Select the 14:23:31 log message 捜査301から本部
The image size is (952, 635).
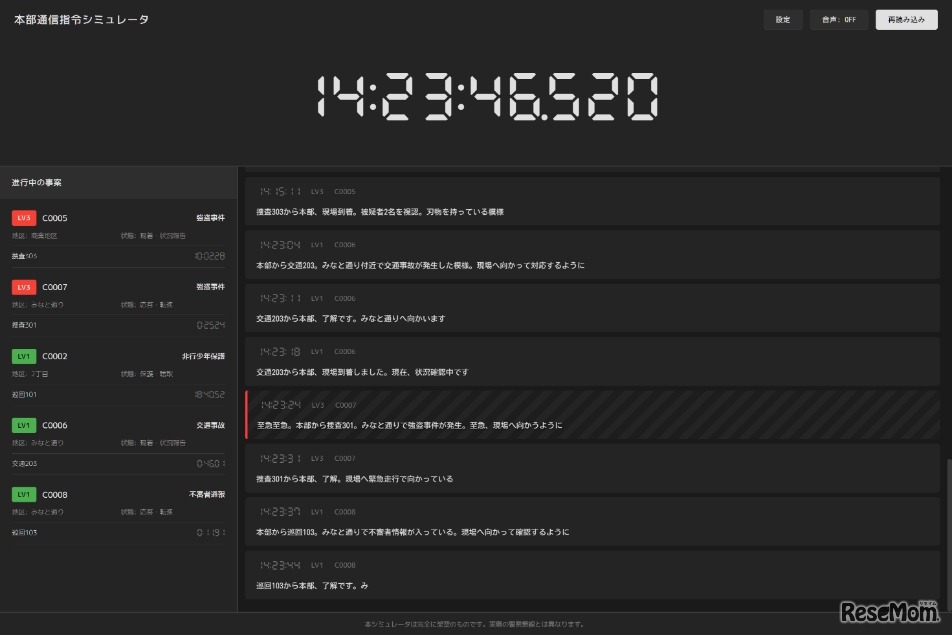point(355,479)
